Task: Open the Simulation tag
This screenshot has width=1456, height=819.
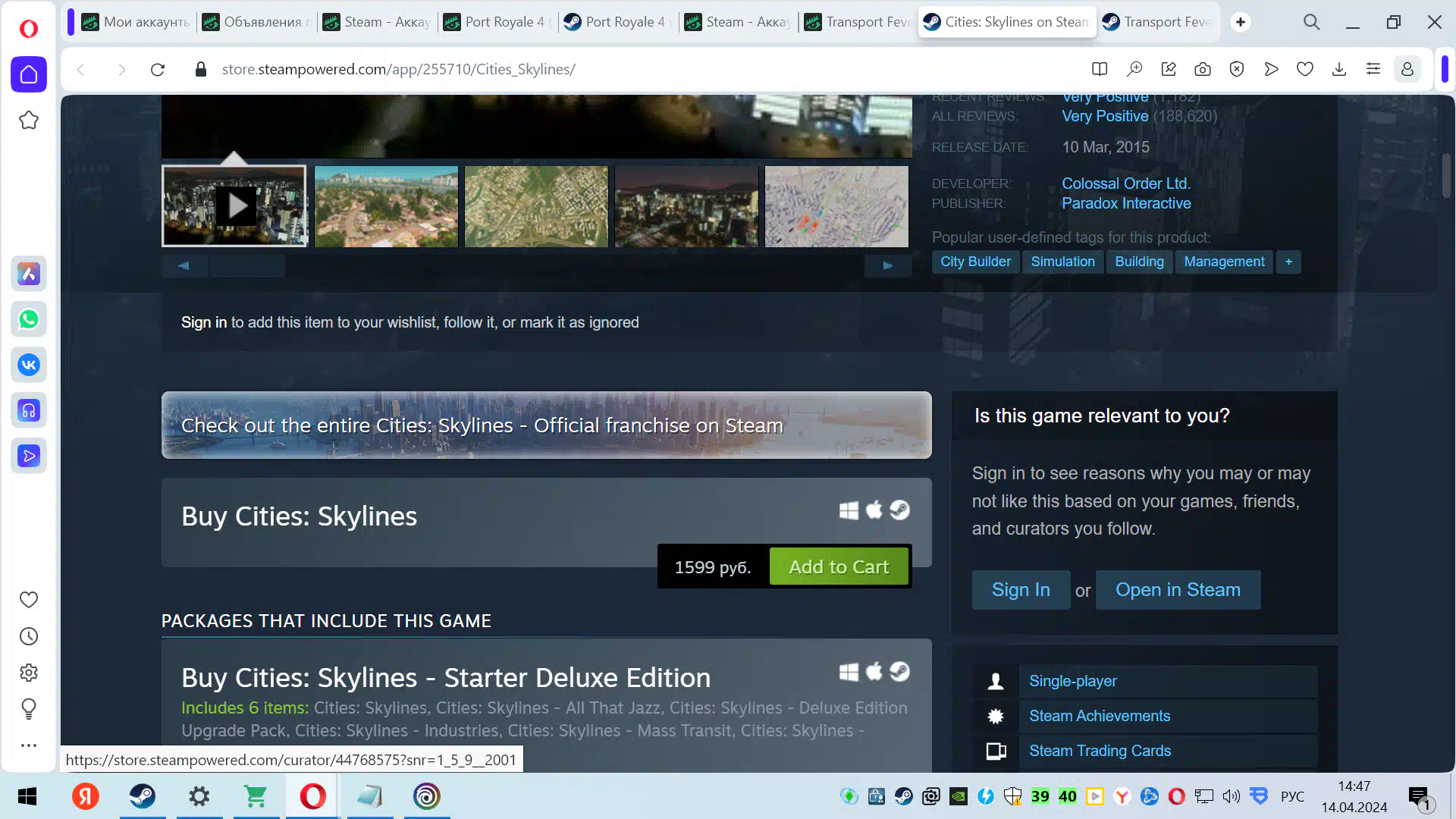Action: coord(1062,262)
